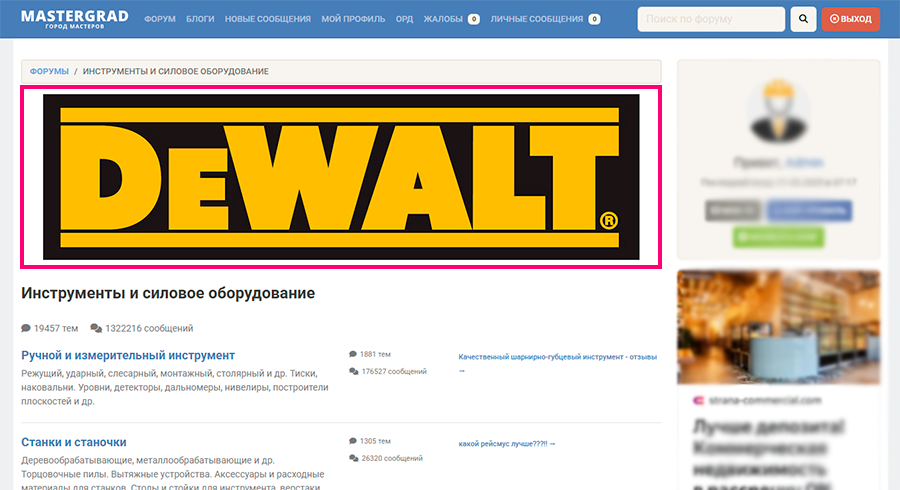This screenshot has height=490, width=900.
Task: Open the Блоги menu item
Action: (200, 19)
